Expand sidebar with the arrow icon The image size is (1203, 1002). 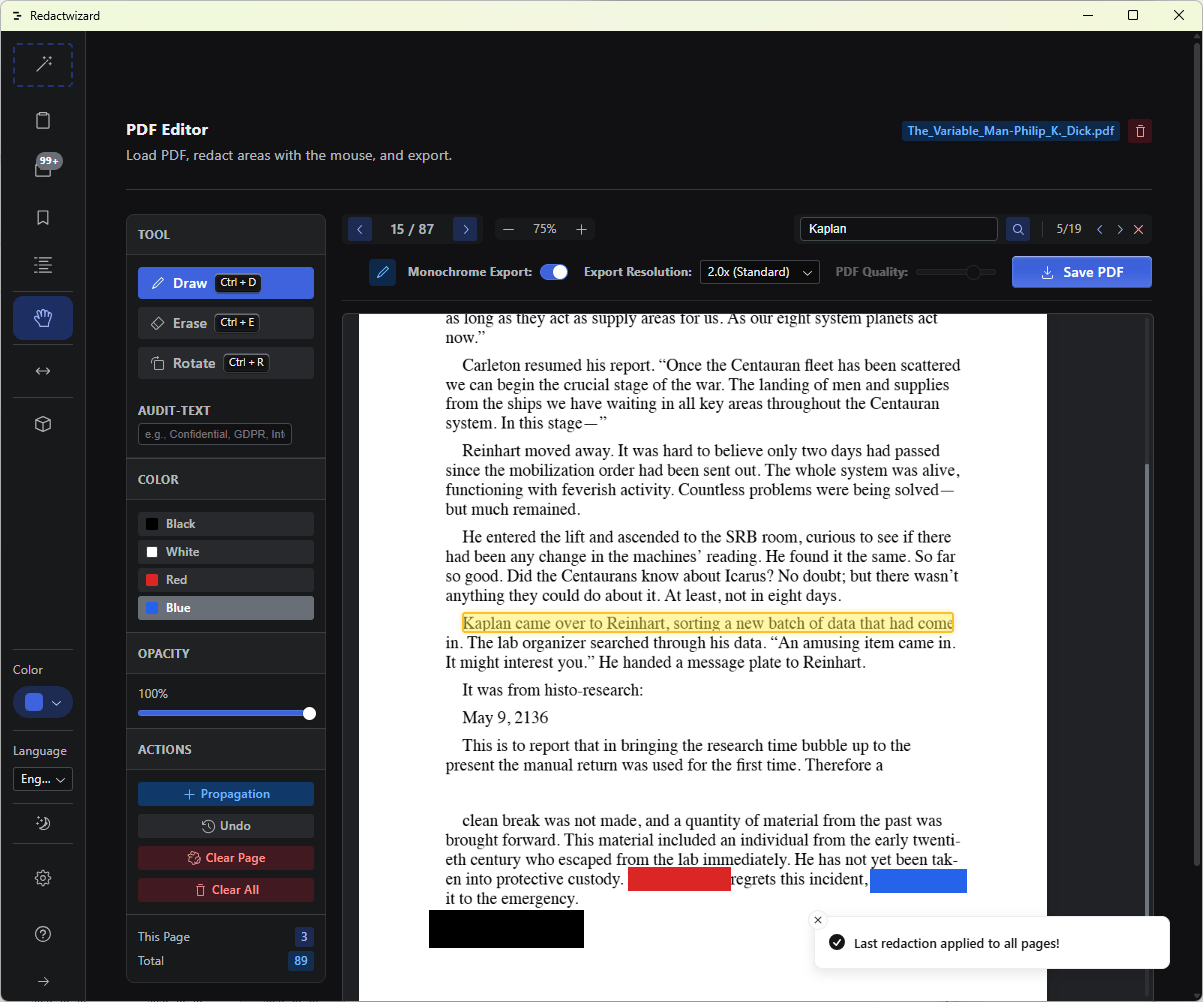[43, 981]
